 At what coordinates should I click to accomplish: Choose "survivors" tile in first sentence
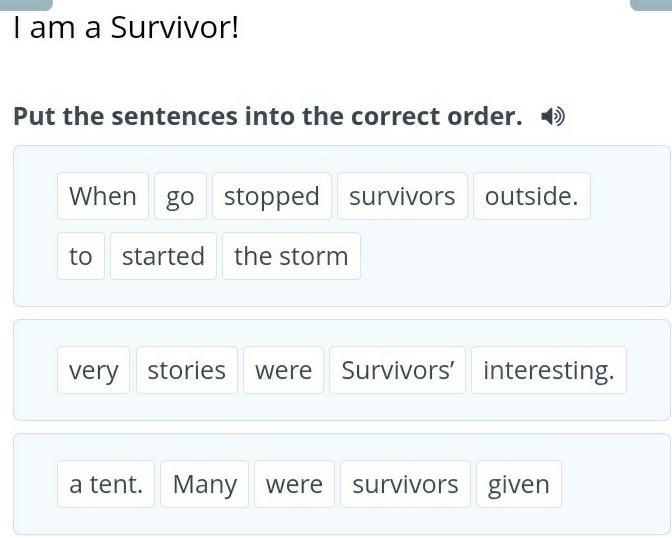[x=402, y=196]
